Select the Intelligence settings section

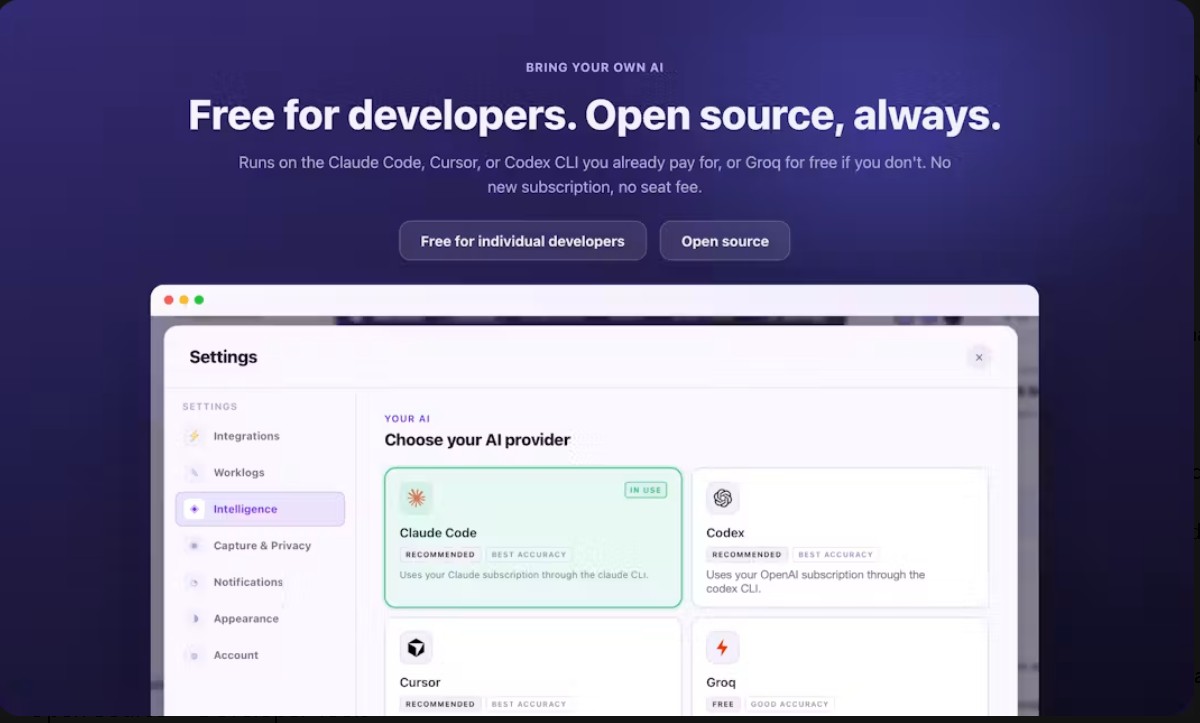pos(260,509)
